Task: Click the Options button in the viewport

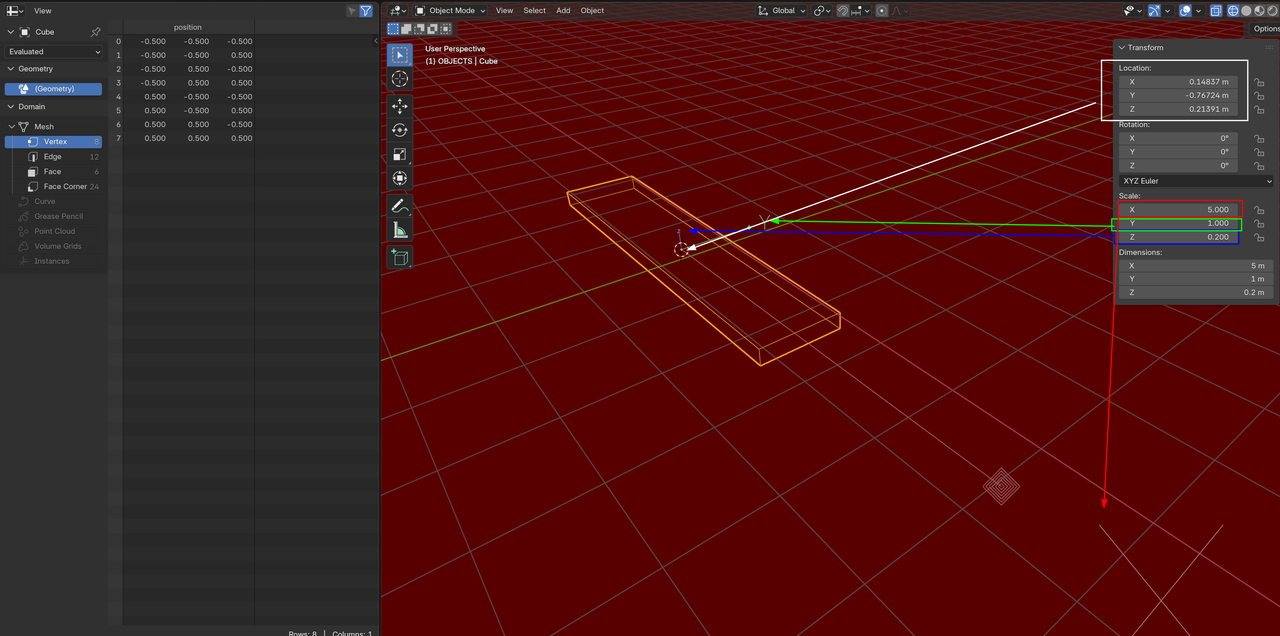Action: pyautogui.click(x=1265, y=29)
